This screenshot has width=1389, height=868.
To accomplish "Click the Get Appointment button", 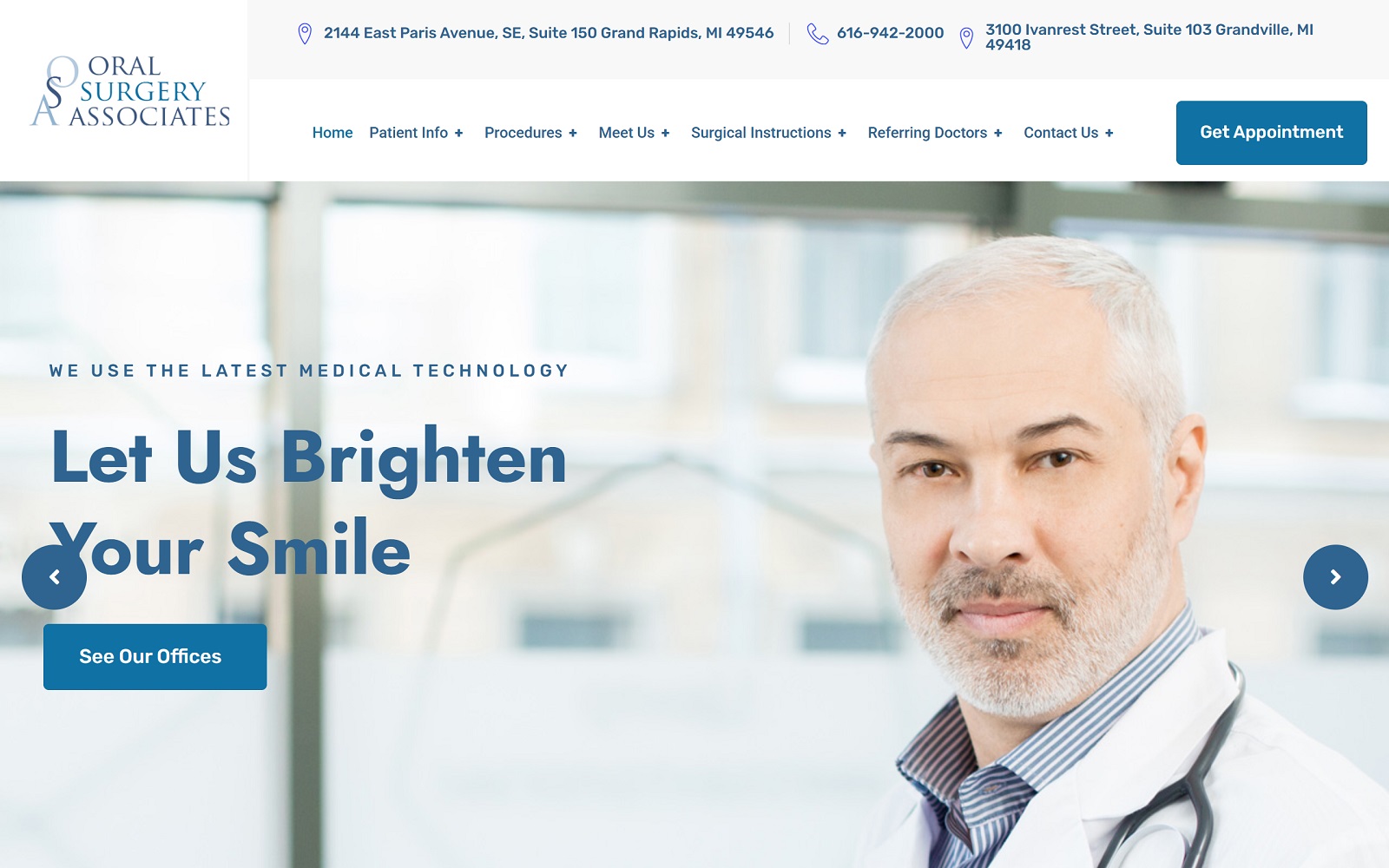I will pyautogui.click(x=1271, y=133).
